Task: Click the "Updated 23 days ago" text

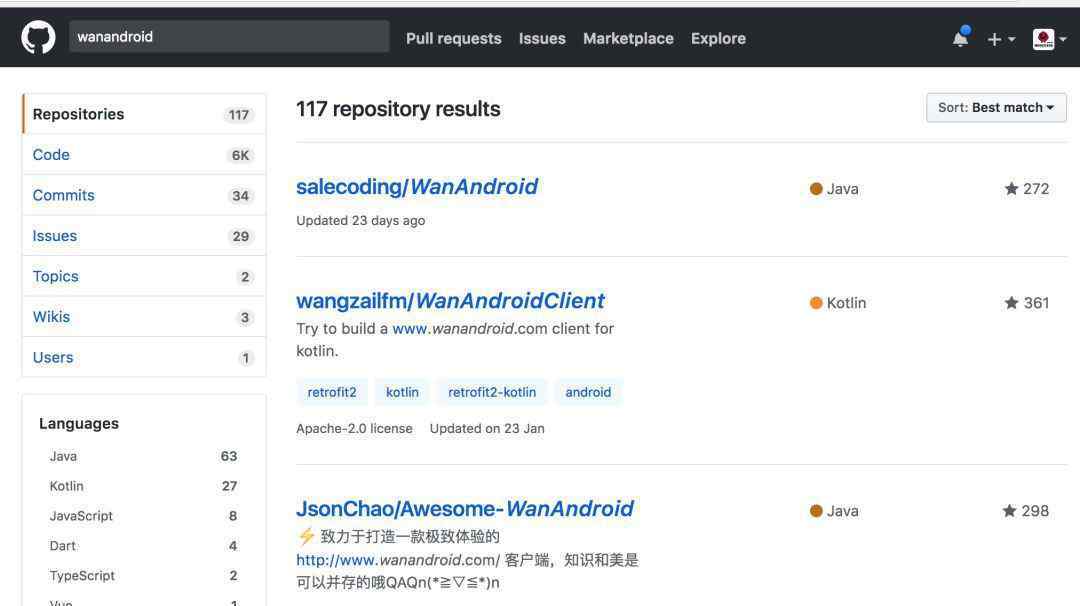Action: click(x=360, y=220)
